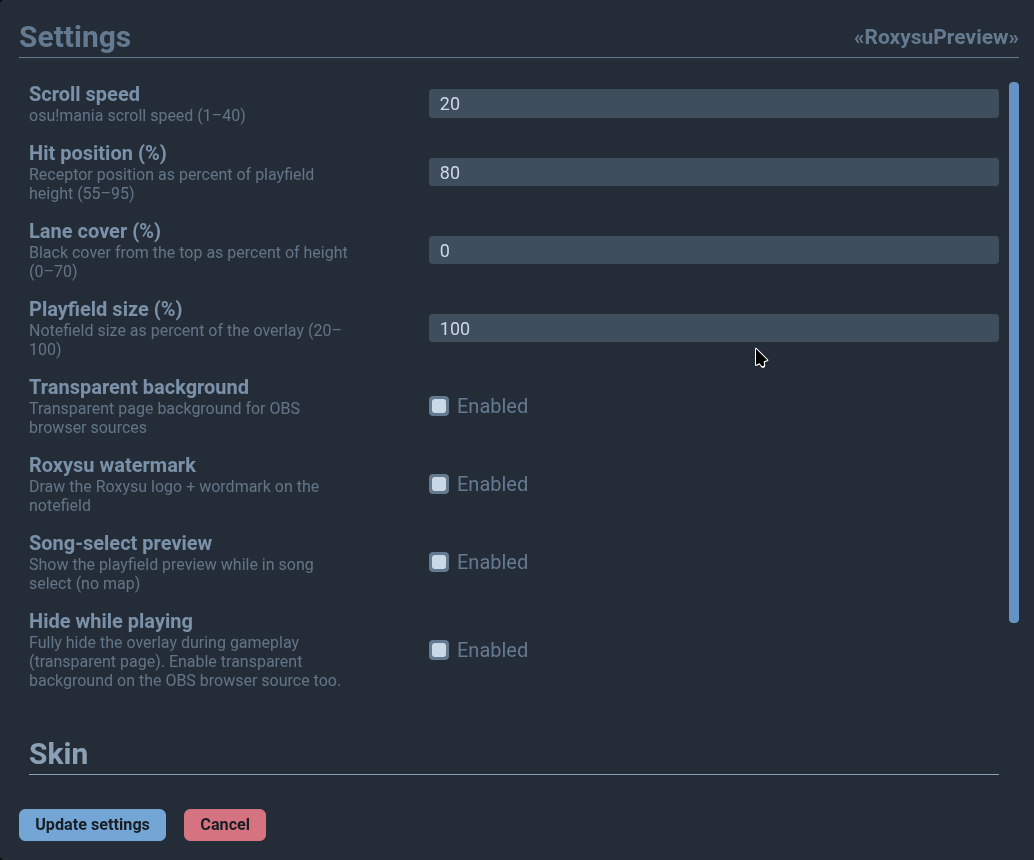Click the Settings heading
The height and width of the screenshot is (860, 1034).
pos(75,37)
